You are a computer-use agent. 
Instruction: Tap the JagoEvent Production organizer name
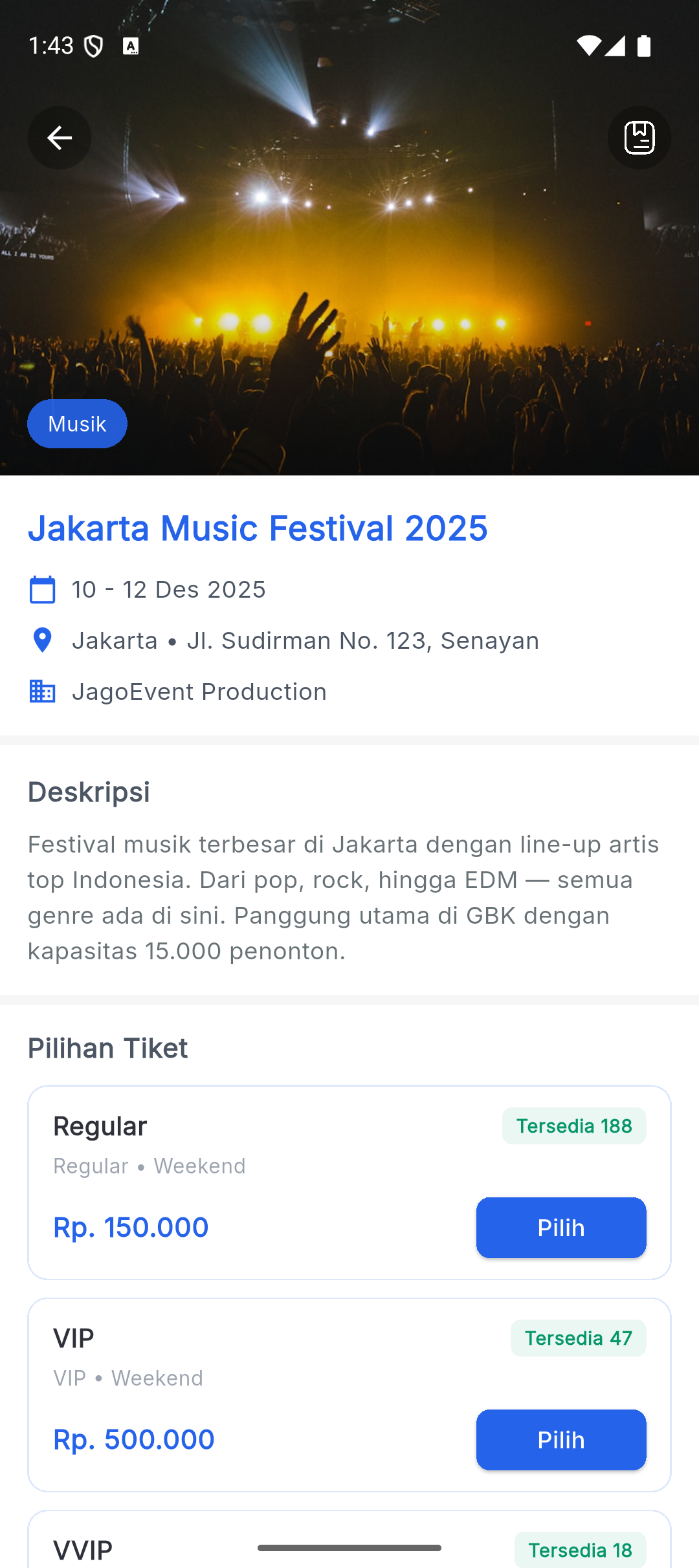point(199,691)
